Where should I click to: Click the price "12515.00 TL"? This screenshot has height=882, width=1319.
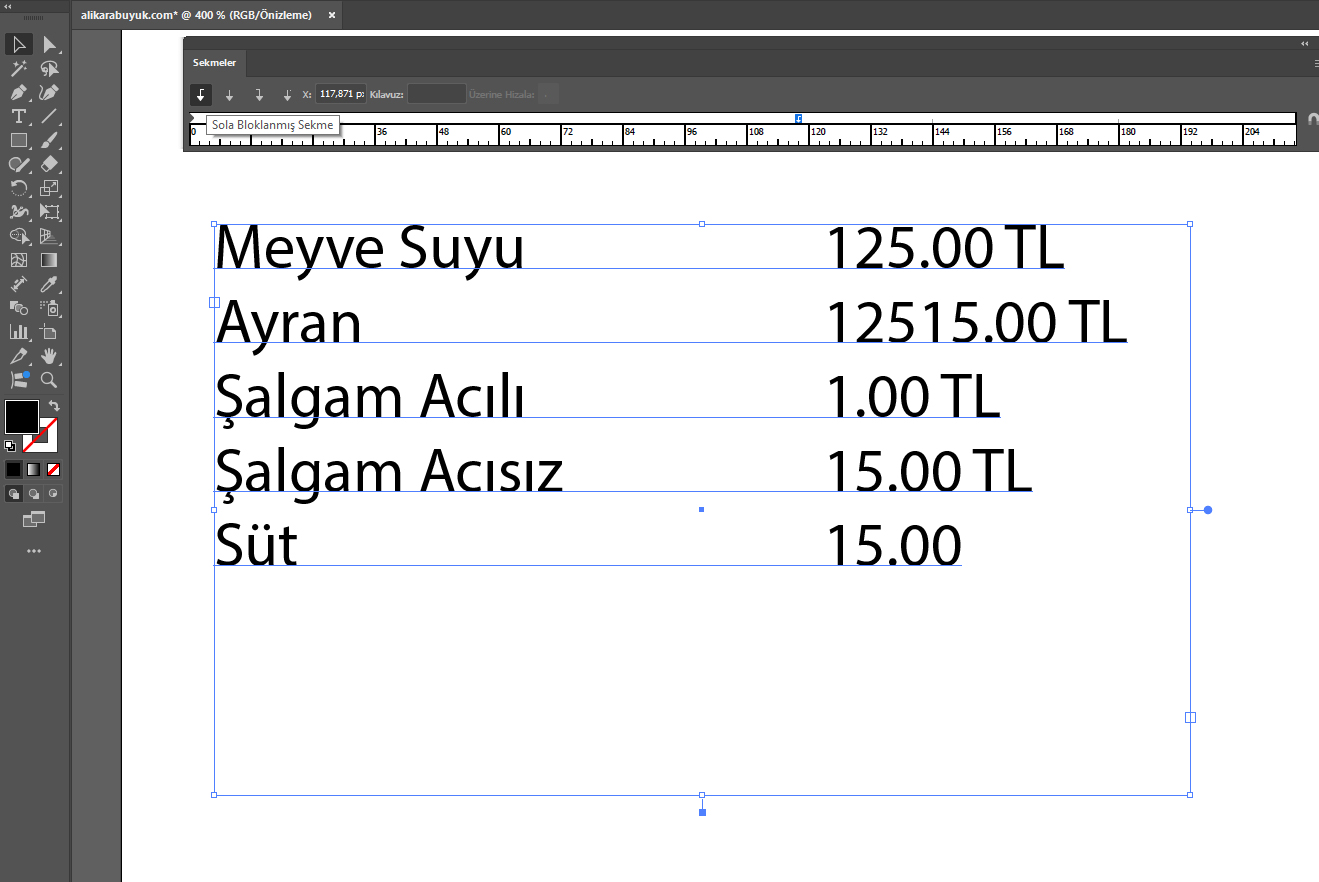977,321
